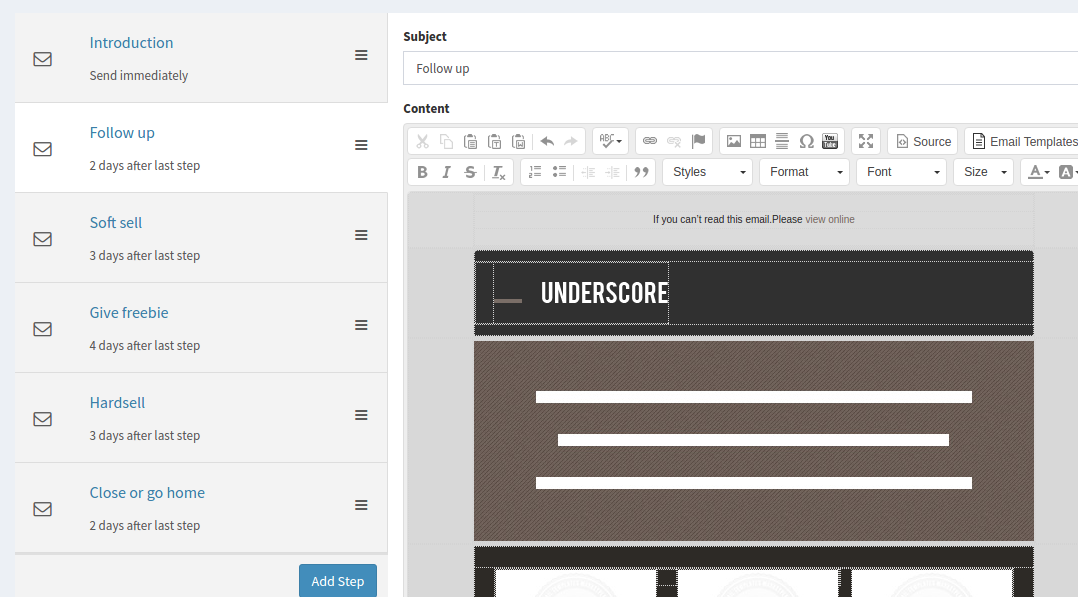Viewport: 1078px width, 597px height.
Task: Toggle bold formatting in editor toolbar
Action: pyautogui.click(x=422, y=172)
